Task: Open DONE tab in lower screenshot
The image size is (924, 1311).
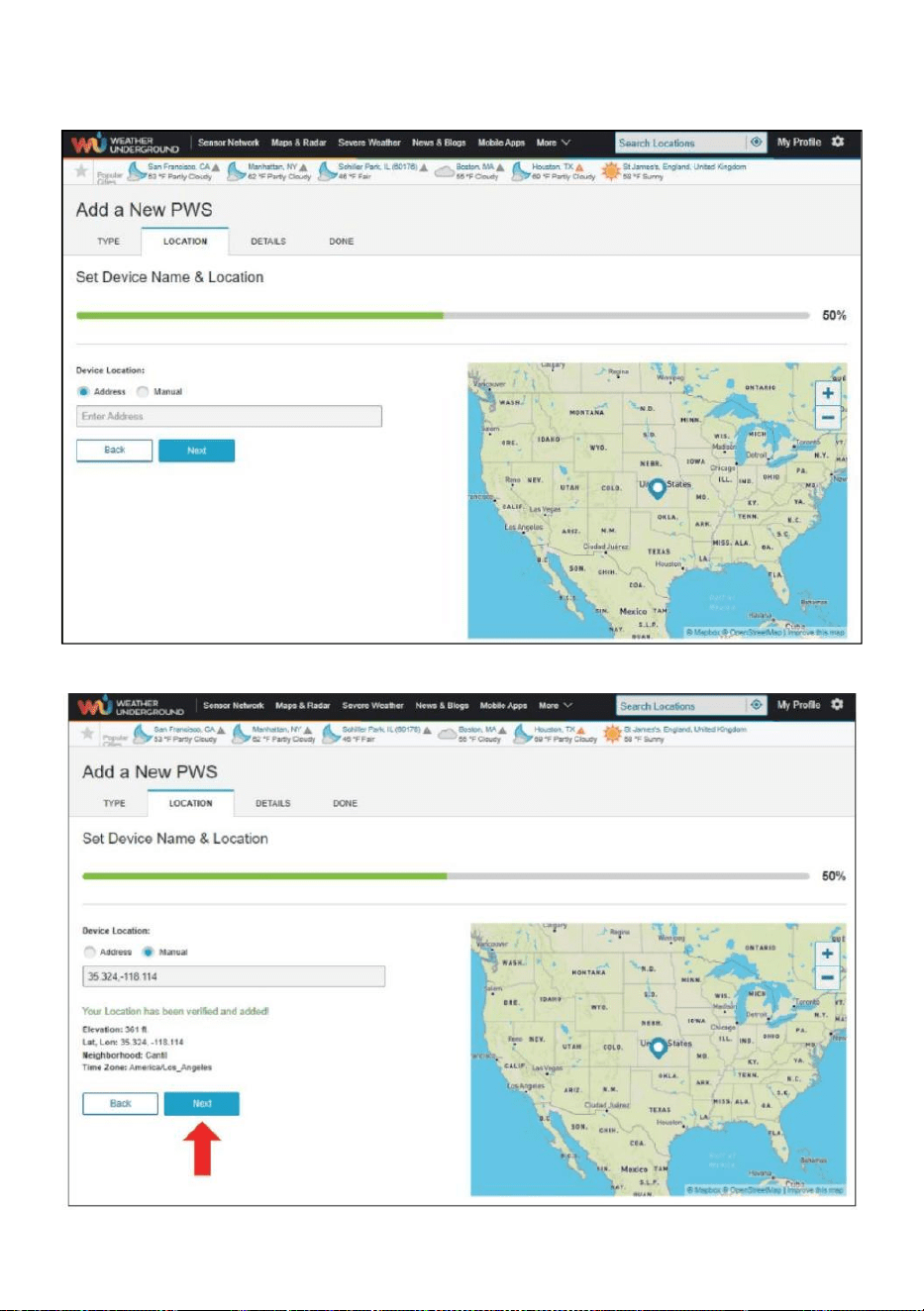Action: click(x=346, y=804)
